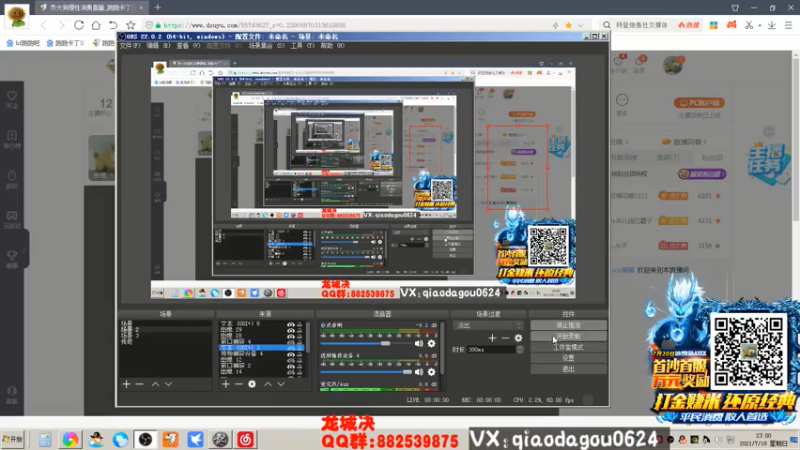Toggle visibility of 图像 12 source

click(290, 360)
